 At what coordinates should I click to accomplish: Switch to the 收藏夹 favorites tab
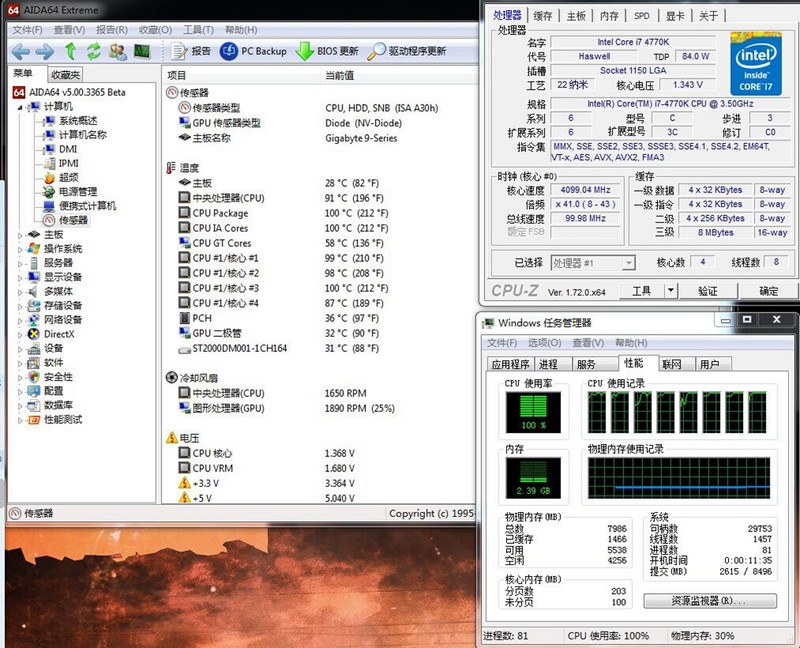pyautogui.click(x=65, y=75)
